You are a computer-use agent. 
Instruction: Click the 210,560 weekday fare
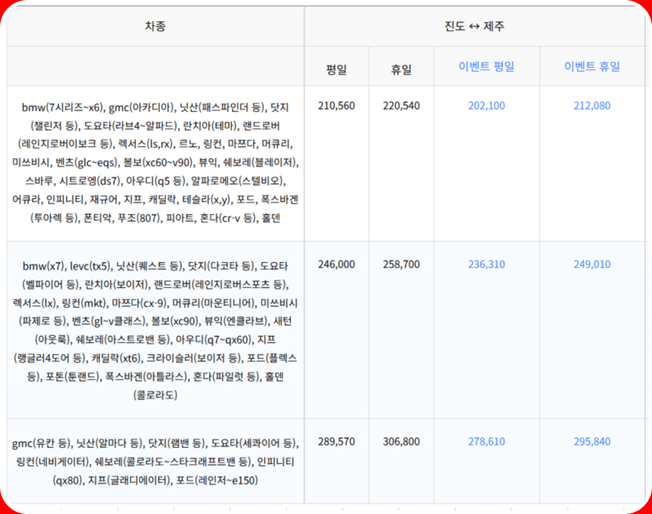click(336, 106)
